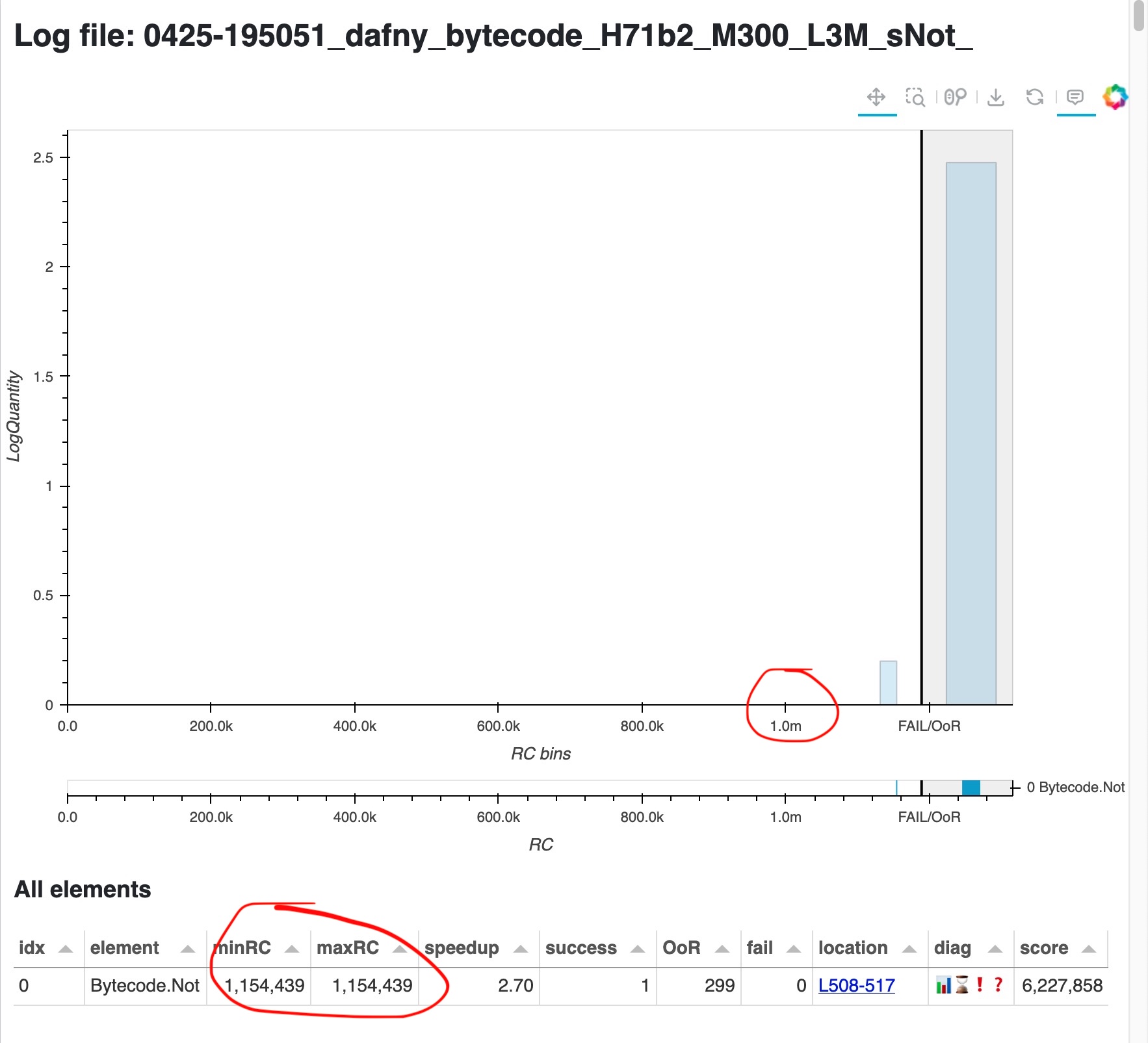The width and height of the screenshot is (1148, 1043).
Task: Select speedup cell 2.70
Action: (478, 986)
